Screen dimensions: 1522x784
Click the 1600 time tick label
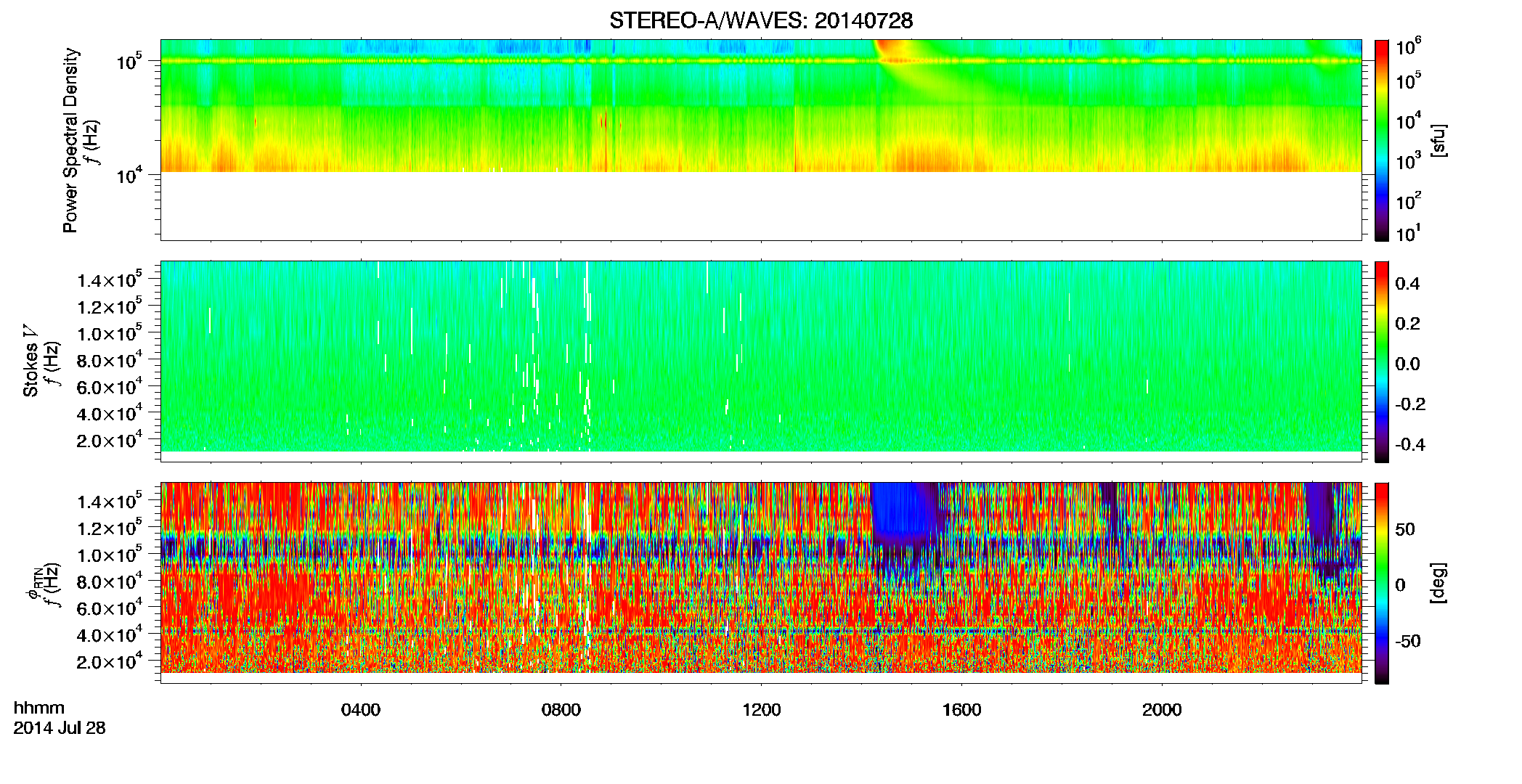tap(961, 710)
